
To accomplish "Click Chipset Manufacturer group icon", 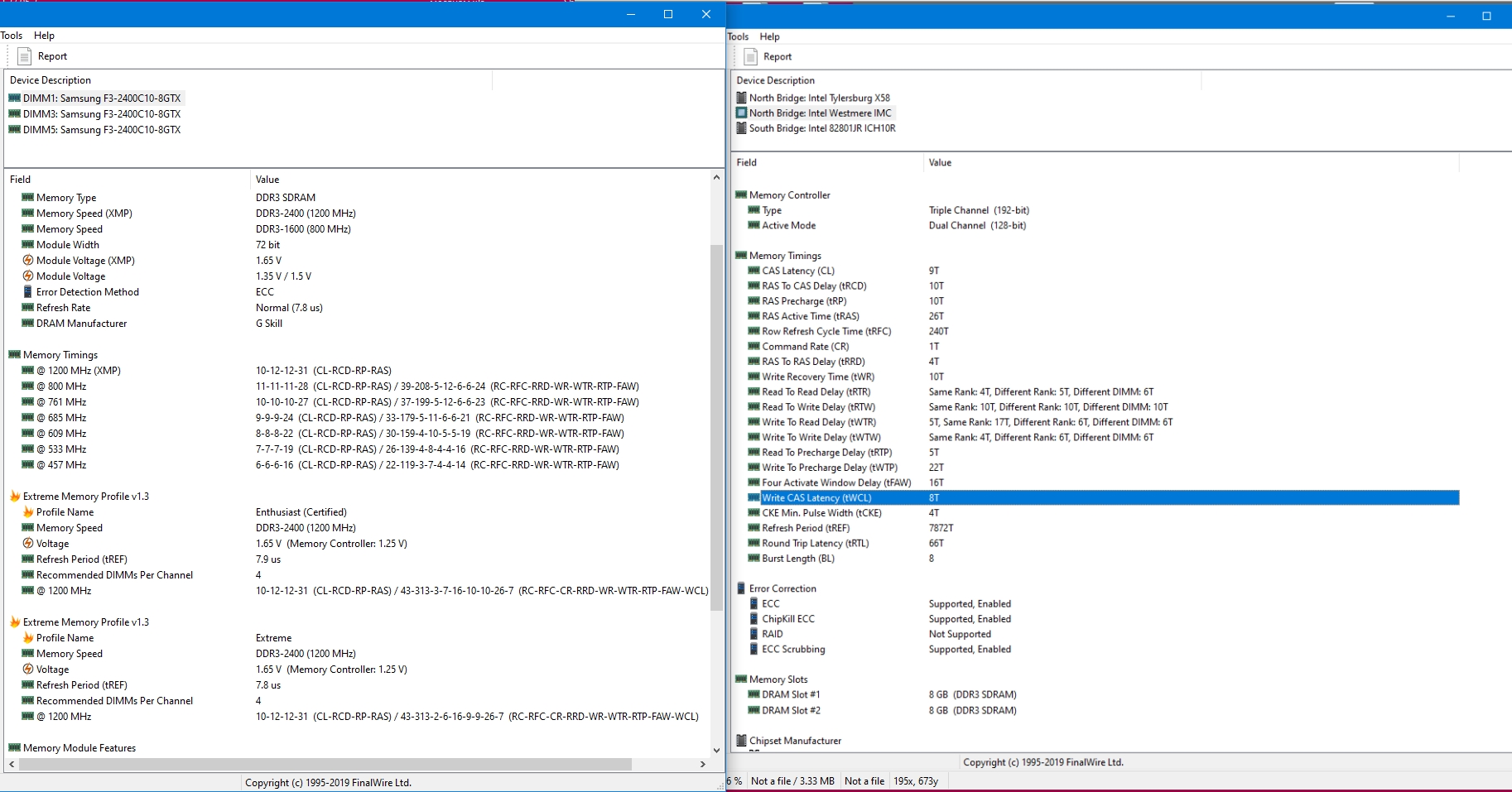I will click(x=741, y=741).
